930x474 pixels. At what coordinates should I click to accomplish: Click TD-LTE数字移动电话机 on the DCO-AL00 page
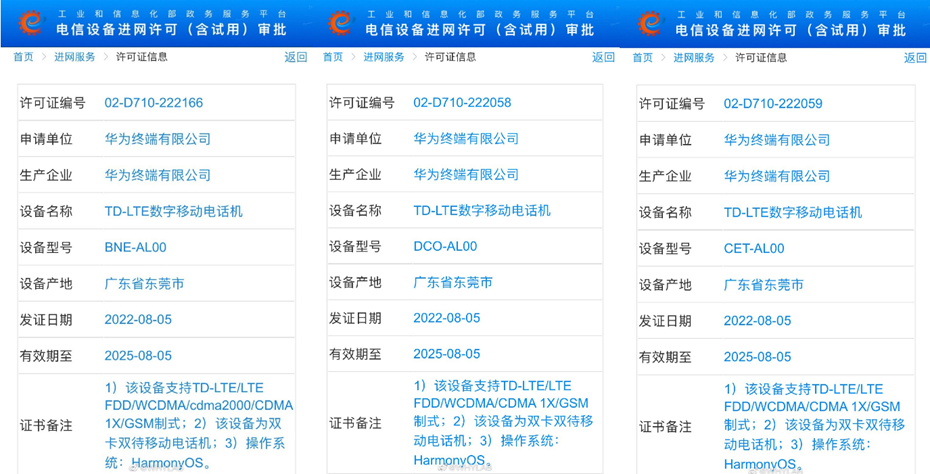tap(482, 210)
